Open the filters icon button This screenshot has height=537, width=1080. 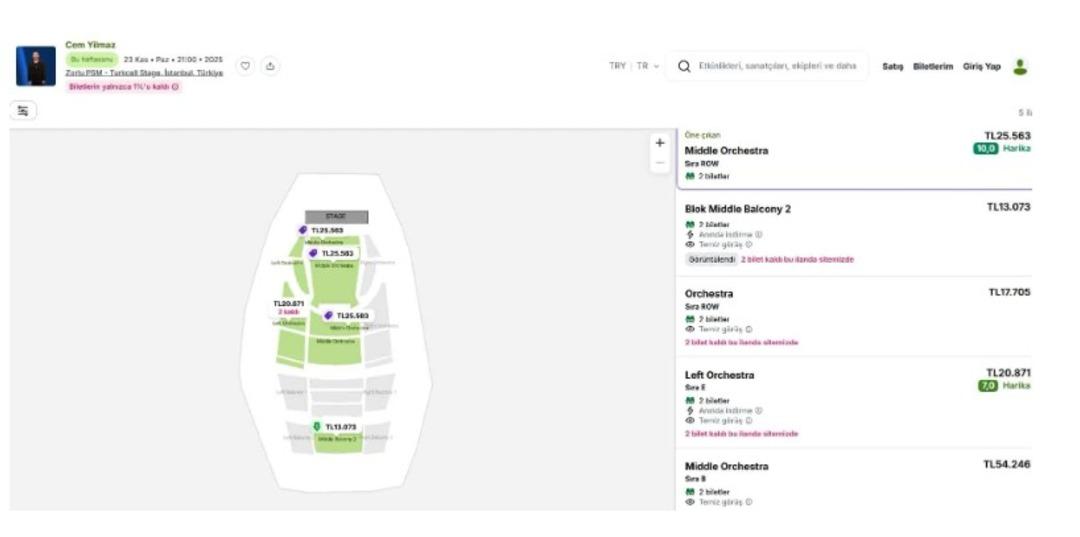coord(23,112)
